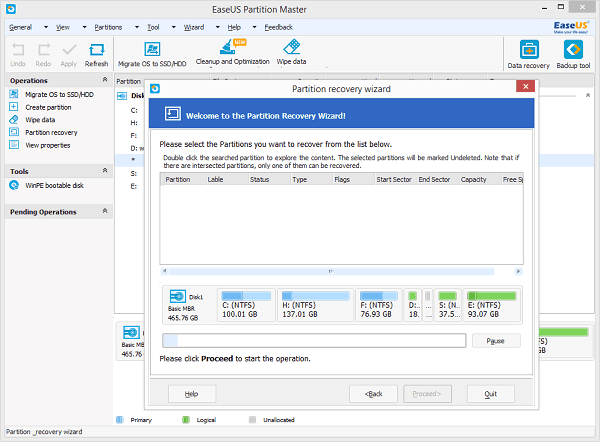Open the Wizard menu
The image size is (600, 442).
194,27
